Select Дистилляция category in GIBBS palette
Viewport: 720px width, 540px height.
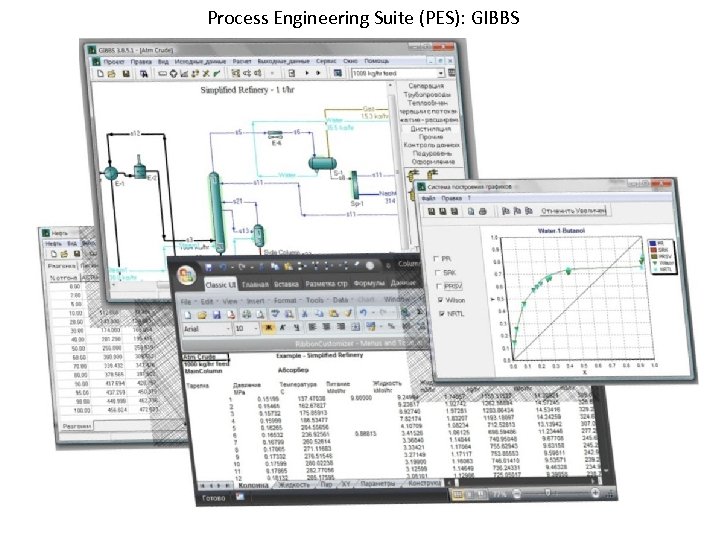click(x=430, y=129)
